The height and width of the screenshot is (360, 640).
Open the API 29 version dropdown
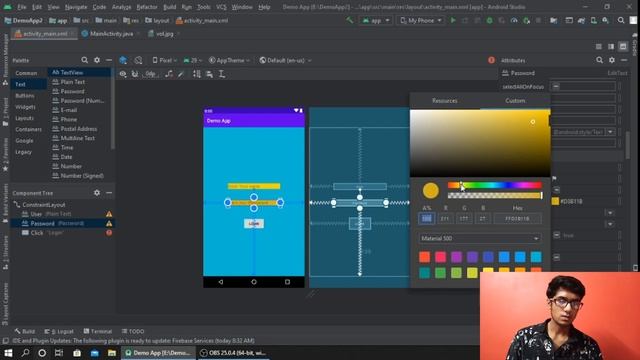coord(193,60)
